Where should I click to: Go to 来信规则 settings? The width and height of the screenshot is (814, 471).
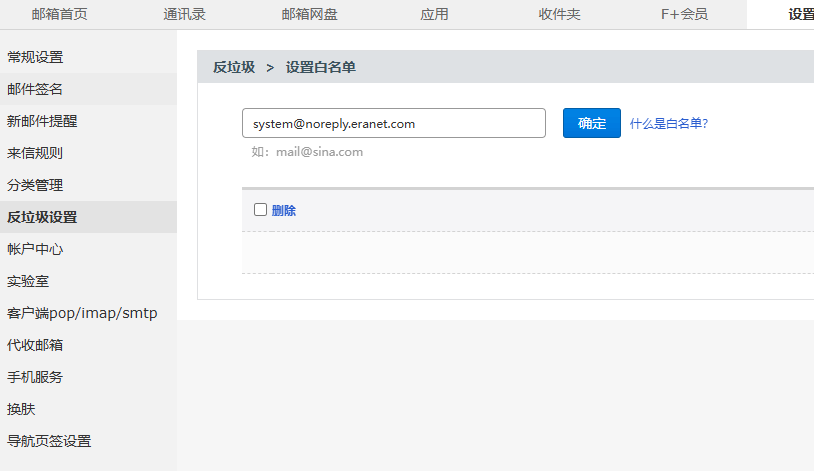(x=35, y=153)
